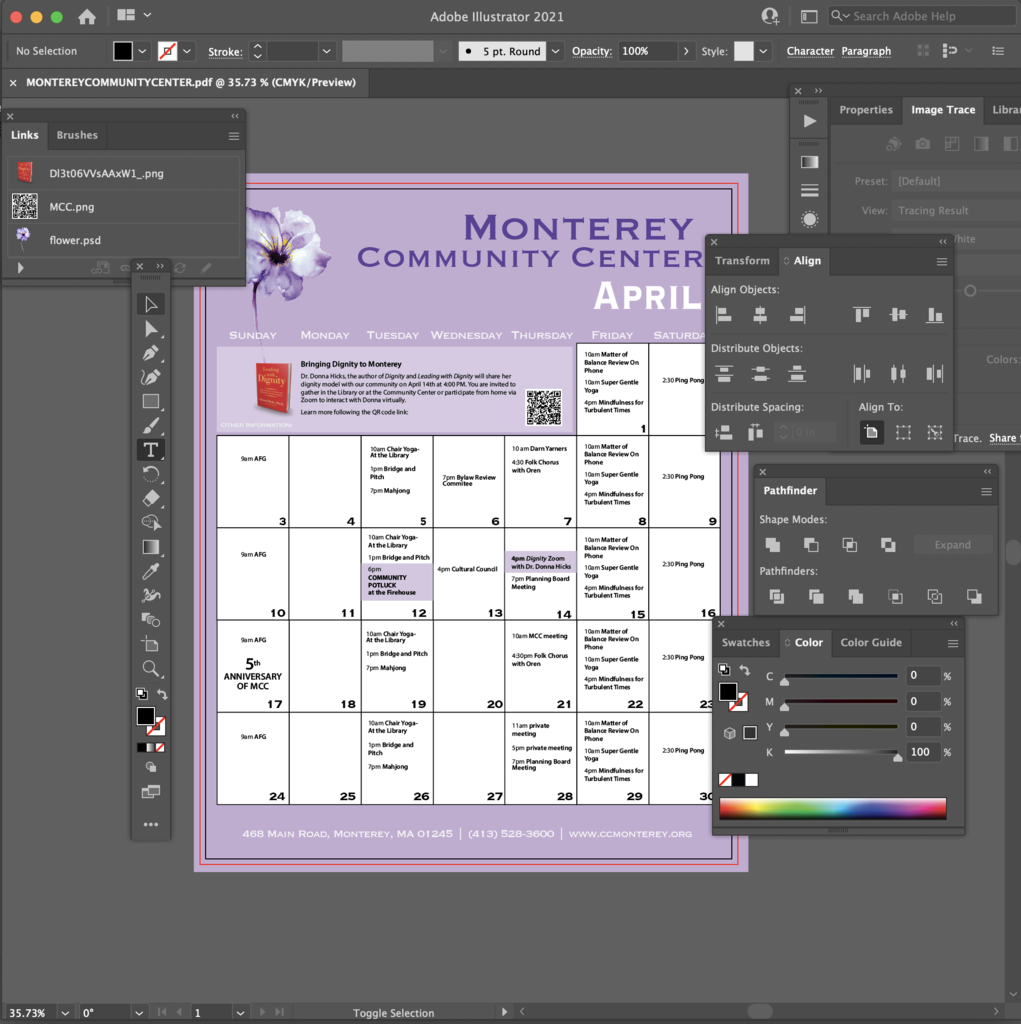
Task: Open the Pathfinder panel menu
Action: (986, 492)
